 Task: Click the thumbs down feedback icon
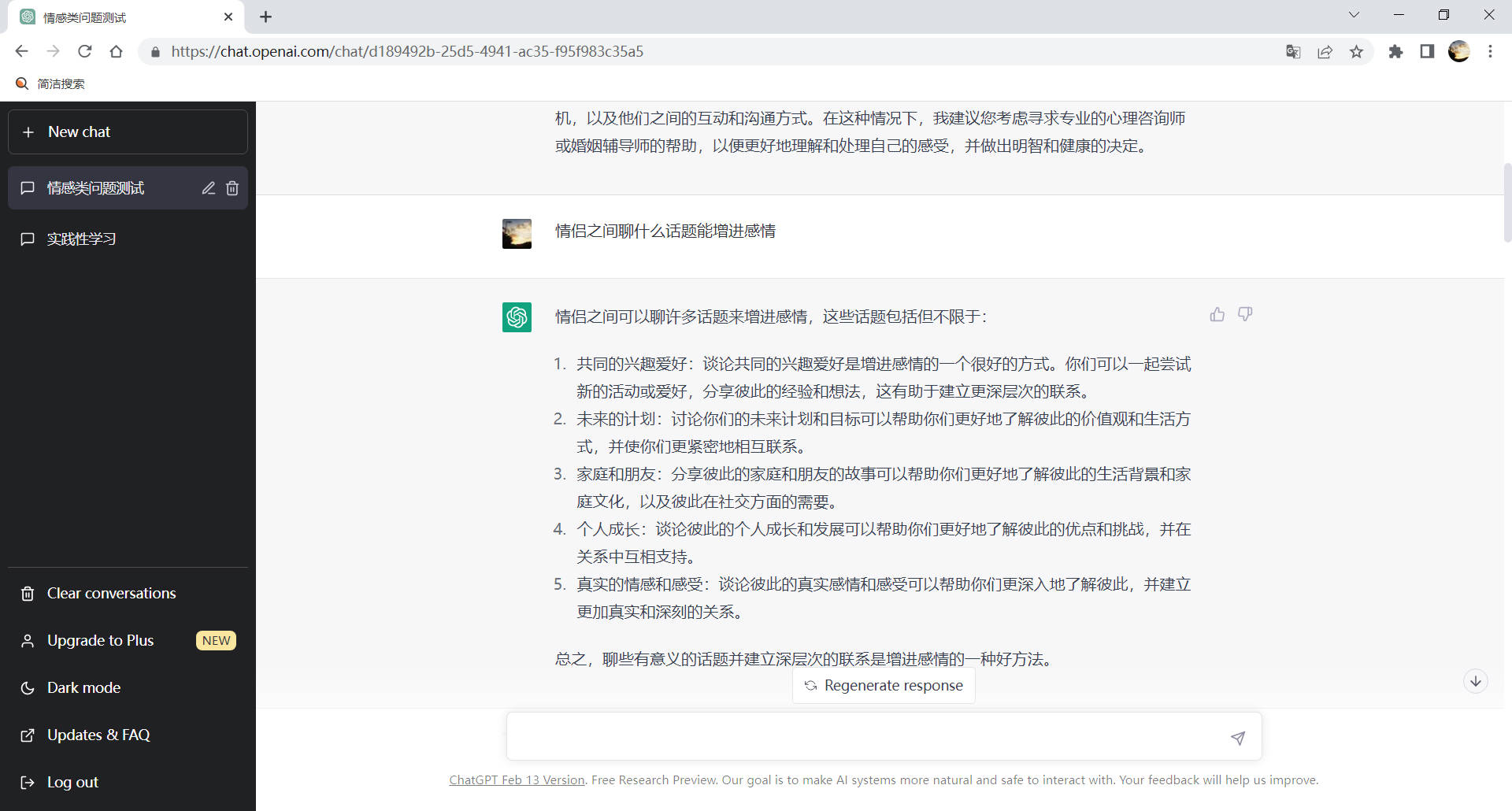click(1245, 315)
